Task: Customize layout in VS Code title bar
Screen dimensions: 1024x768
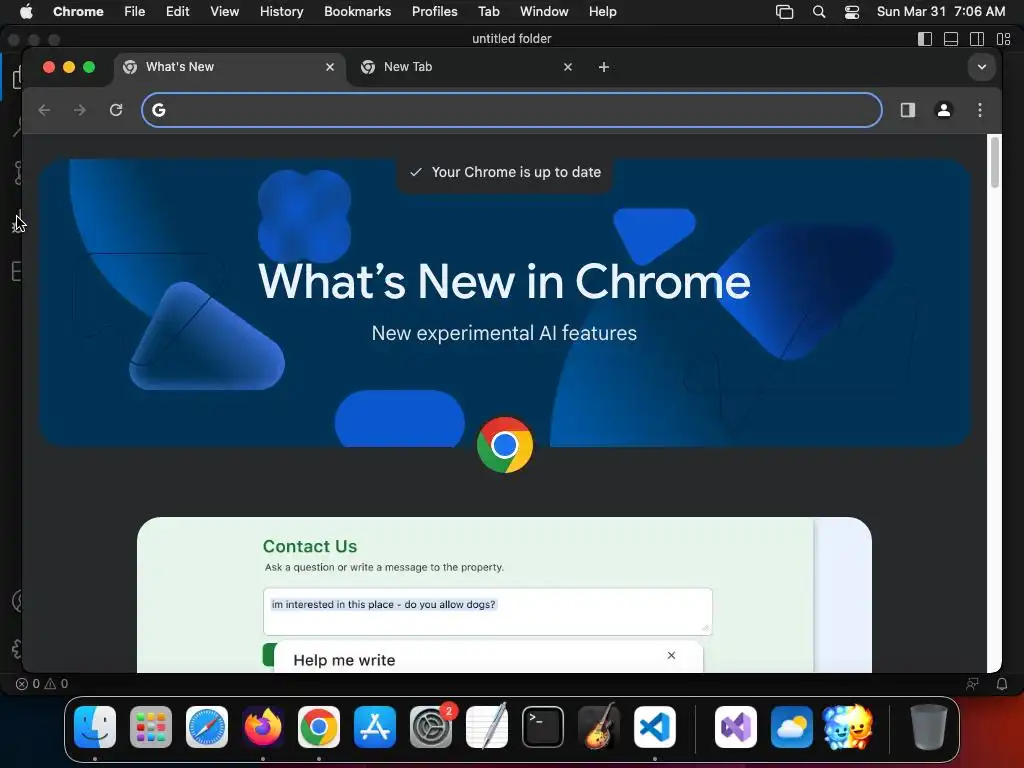Action: (x=1003, y=39)
